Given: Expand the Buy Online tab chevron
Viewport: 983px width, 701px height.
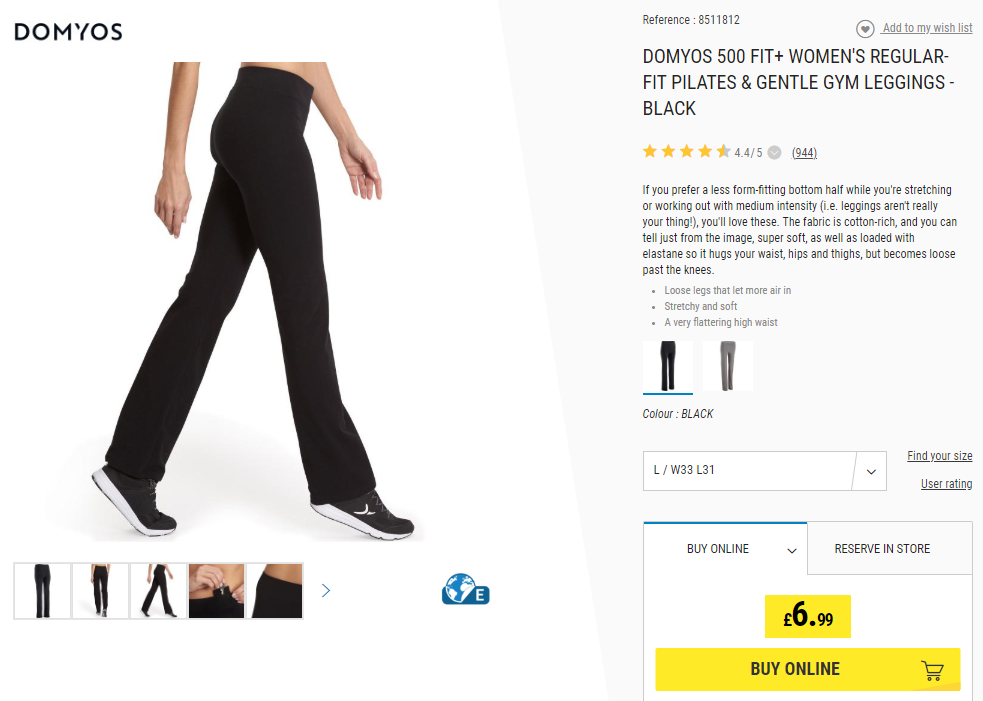Looking at the screenshot, I should coord(792,551).
